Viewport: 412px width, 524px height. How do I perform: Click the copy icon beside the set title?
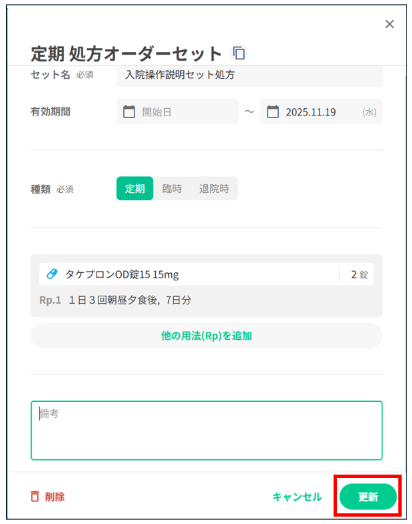coord(239,53)
